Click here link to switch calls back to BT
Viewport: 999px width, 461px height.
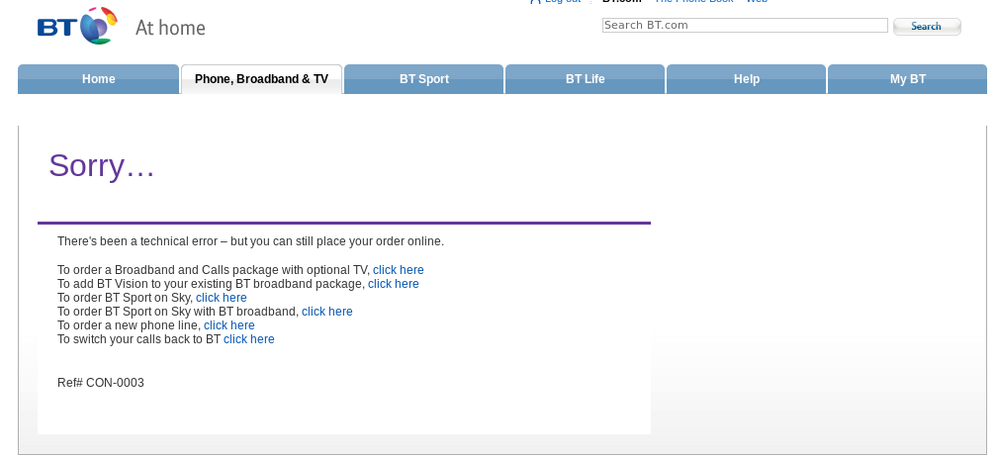pos(248,339)
